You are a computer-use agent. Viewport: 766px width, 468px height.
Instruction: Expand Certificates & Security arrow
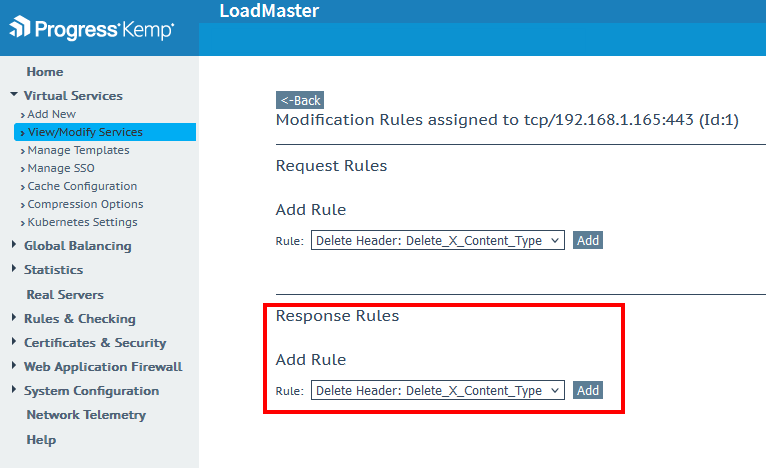click(x=14, y=341)
